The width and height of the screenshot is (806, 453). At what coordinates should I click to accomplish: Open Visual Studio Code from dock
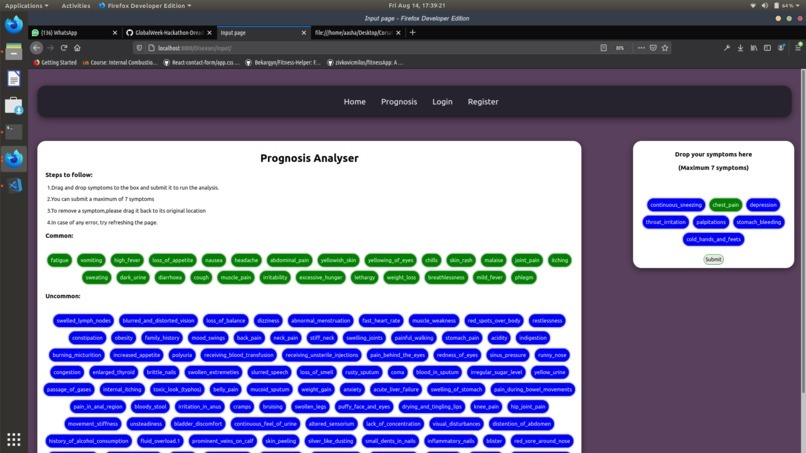(x=14, y=185)
